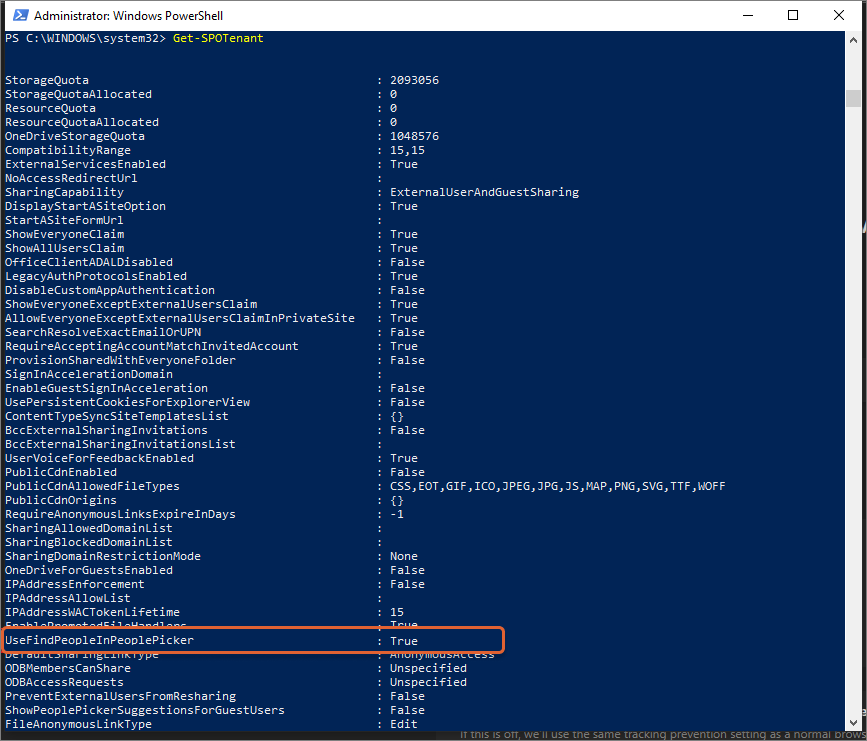Click Unspecified value of ODBAccessRequests
Screen dimensions: 867x741
click(429, 682)
